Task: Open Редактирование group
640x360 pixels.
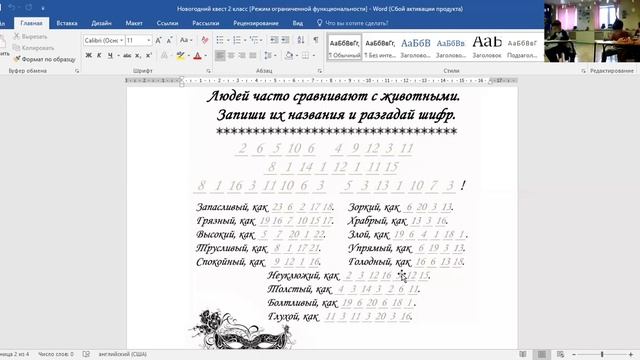Action: (x=613, y=71)
